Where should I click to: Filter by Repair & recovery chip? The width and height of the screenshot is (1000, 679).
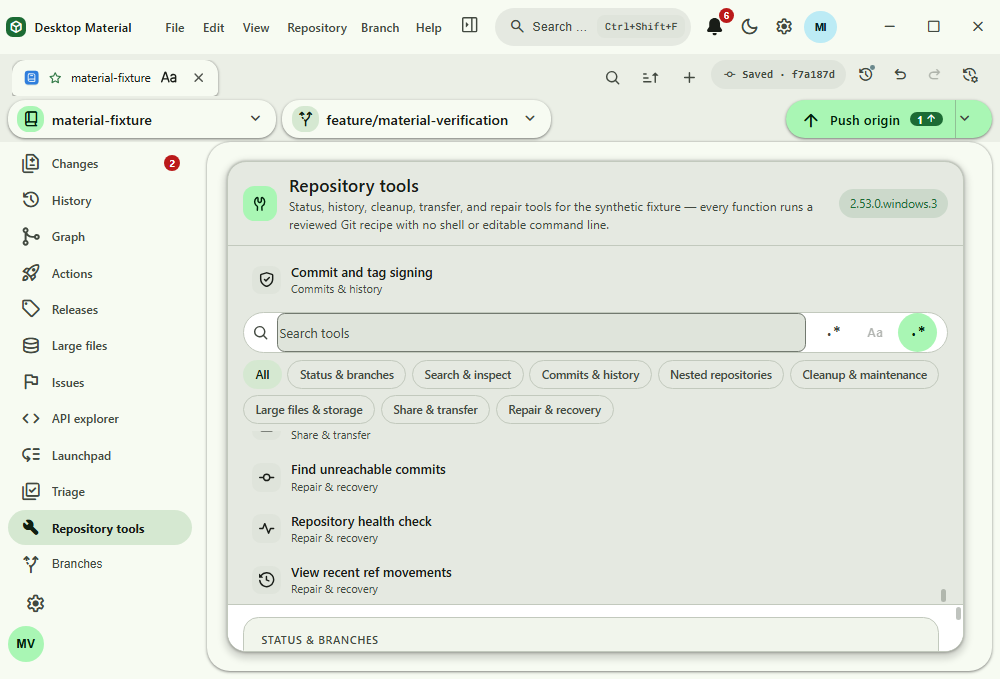click(555, 410)
